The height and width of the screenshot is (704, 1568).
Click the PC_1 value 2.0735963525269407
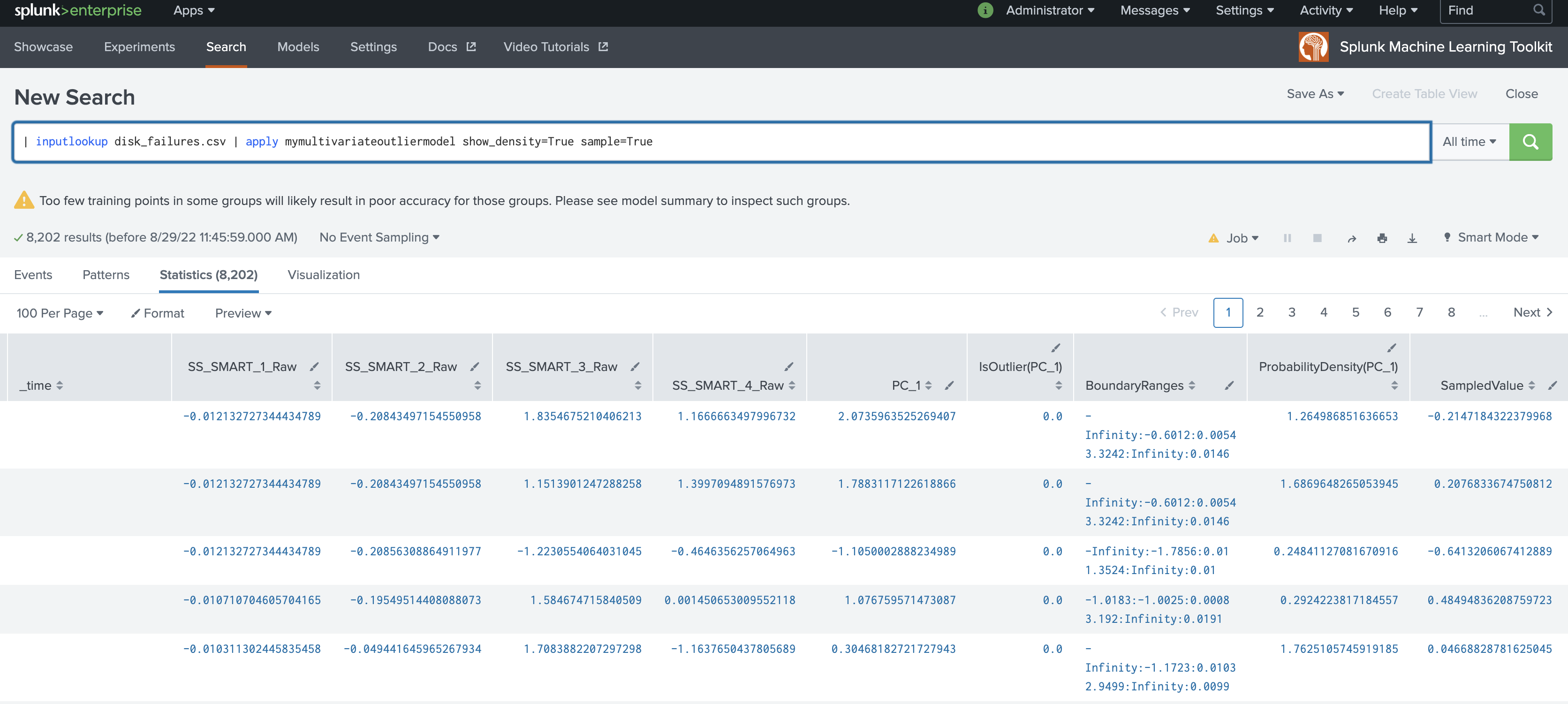click(897, 416)
